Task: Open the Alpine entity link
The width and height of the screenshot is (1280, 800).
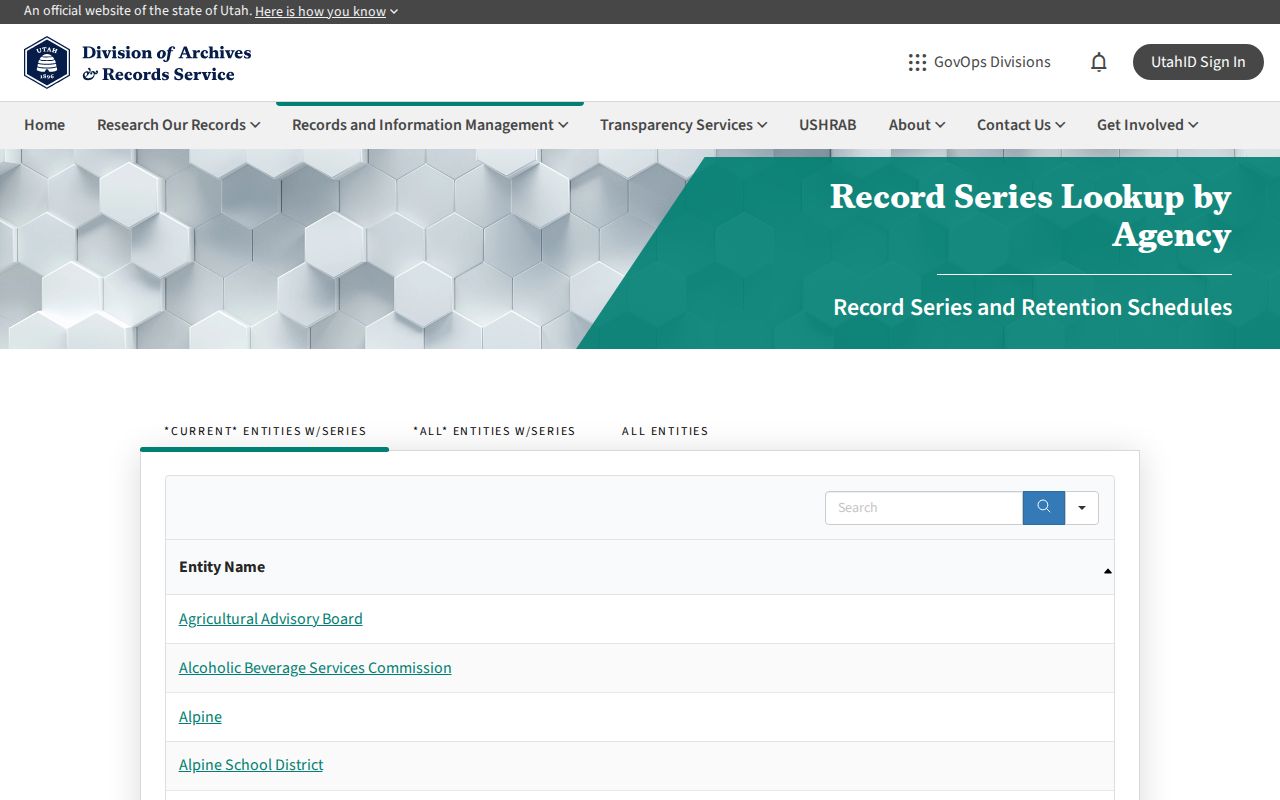Action: (x=200, y=717)
